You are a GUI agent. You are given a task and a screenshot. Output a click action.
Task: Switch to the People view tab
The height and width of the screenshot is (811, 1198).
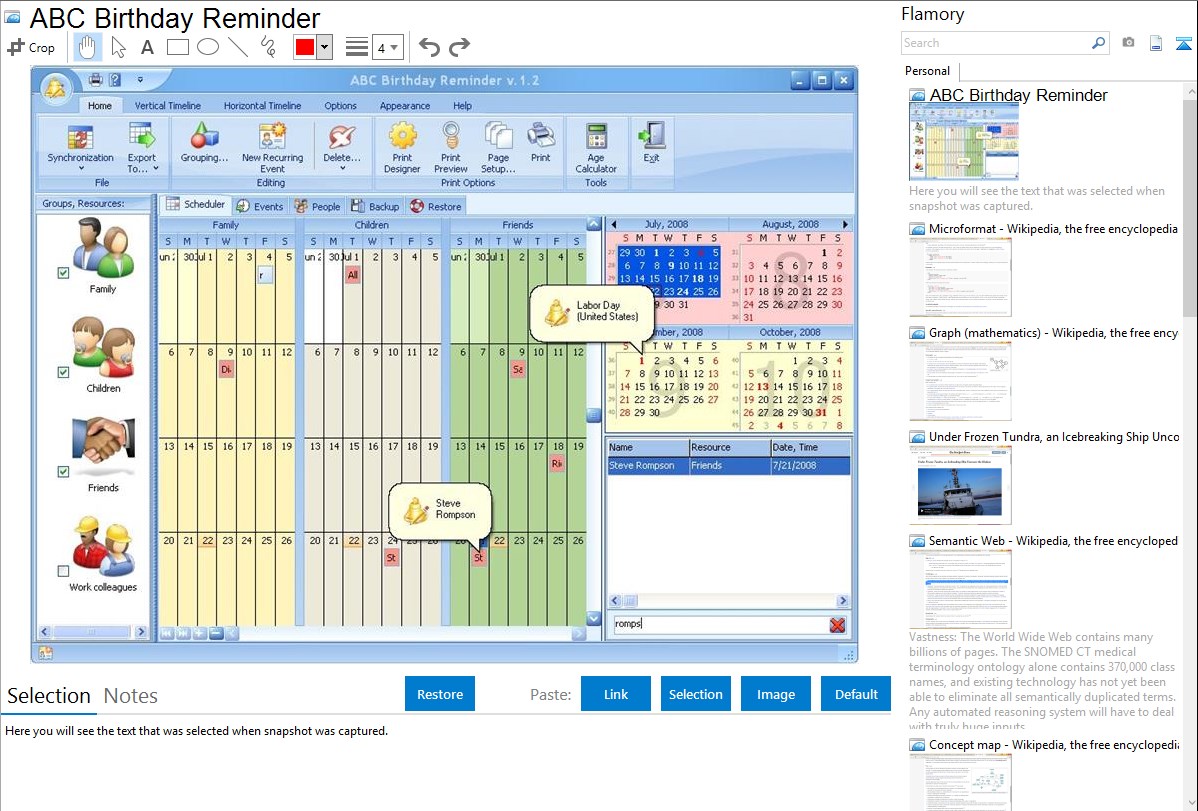pos(318,206)
